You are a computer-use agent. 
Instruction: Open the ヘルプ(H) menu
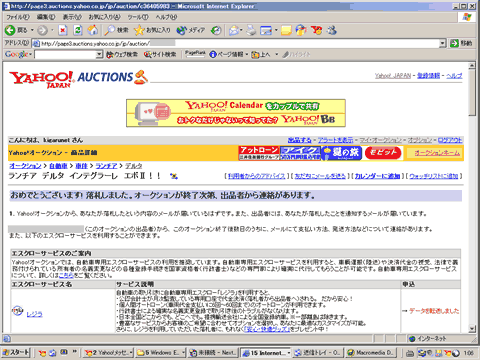click(x=166, y=17)
